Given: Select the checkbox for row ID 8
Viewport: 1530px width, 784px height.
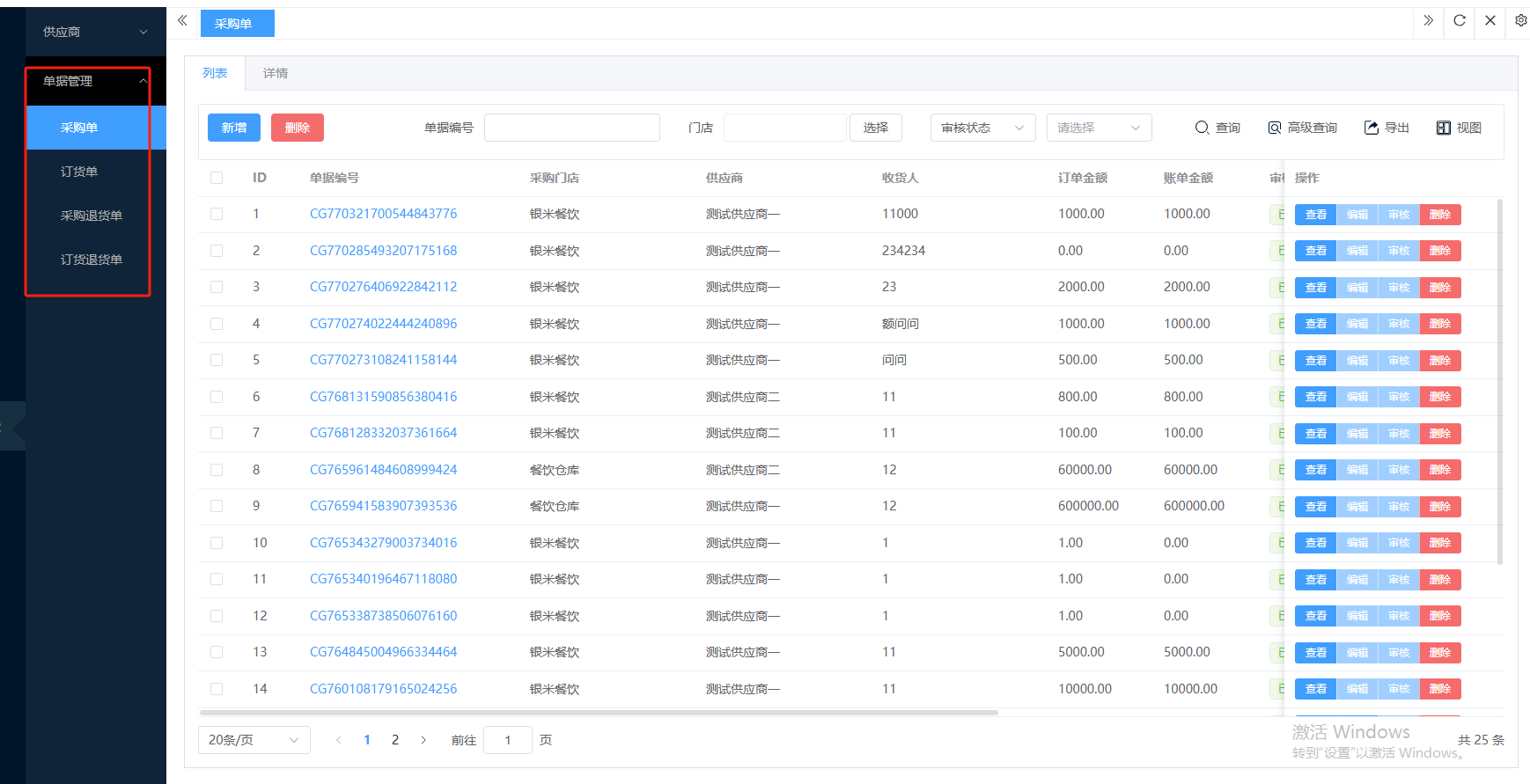Looking at the screenshot, I should (x=217, y=470).
